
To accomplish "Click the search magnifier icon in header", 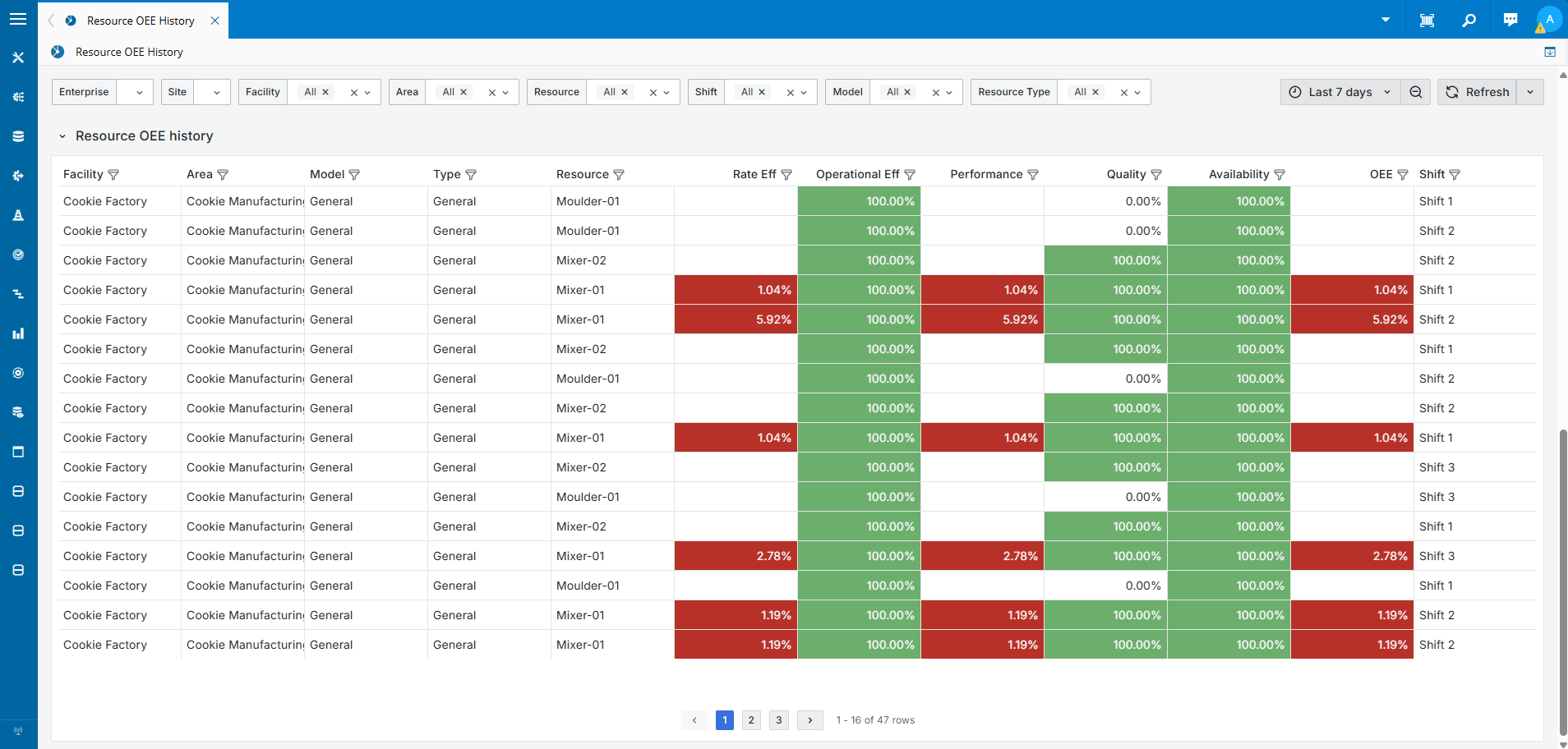I will (1469, 21).
